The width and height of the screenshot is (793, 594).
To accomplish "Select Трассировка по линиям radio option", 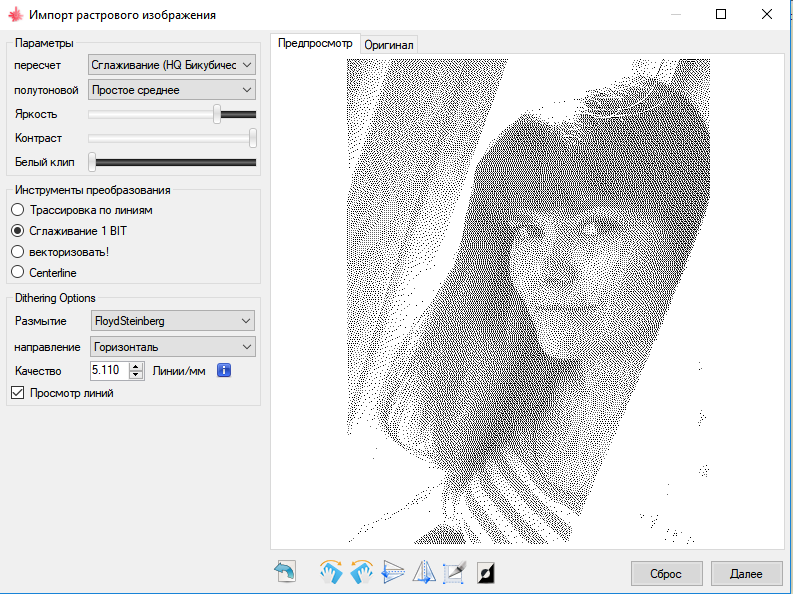I will coord(17,210).
